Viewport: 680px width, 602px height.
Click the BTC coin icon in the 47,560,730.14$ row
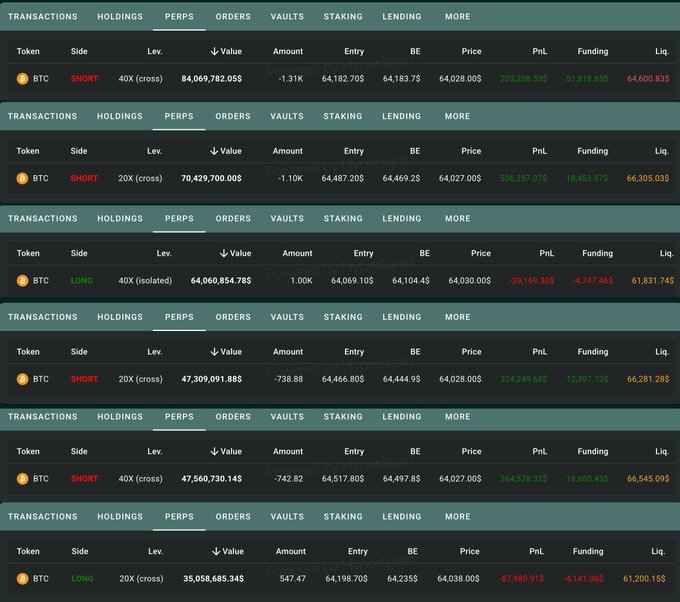23,479
